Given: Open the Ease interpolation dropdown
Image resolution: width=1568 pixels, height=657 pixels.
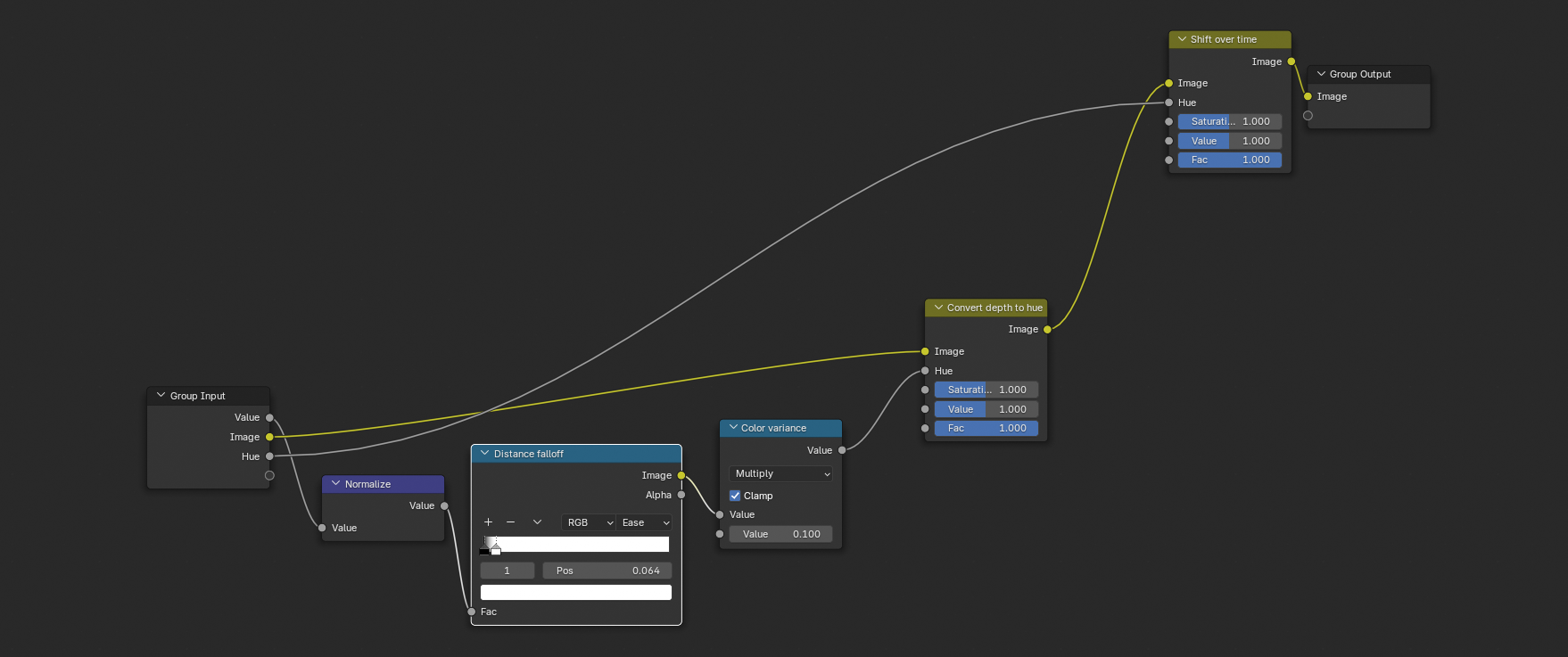Looking at the screenshot, I should (x=645, y=522).
